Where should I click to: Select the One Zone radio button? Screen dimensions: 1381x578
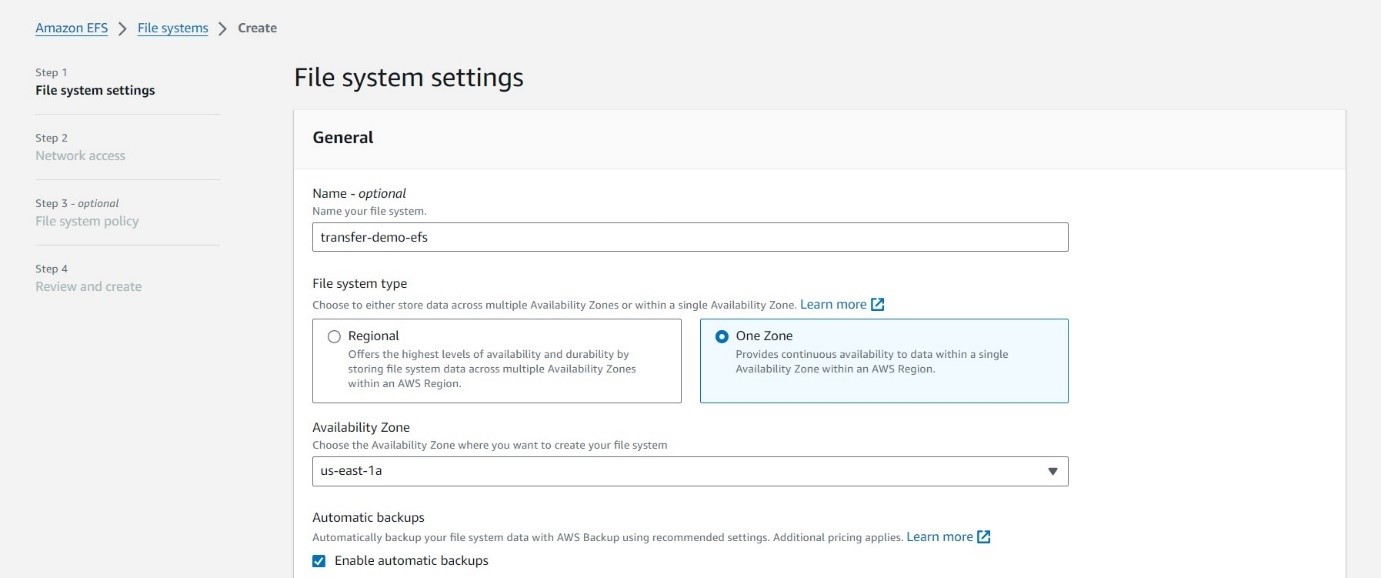point(722,337)
